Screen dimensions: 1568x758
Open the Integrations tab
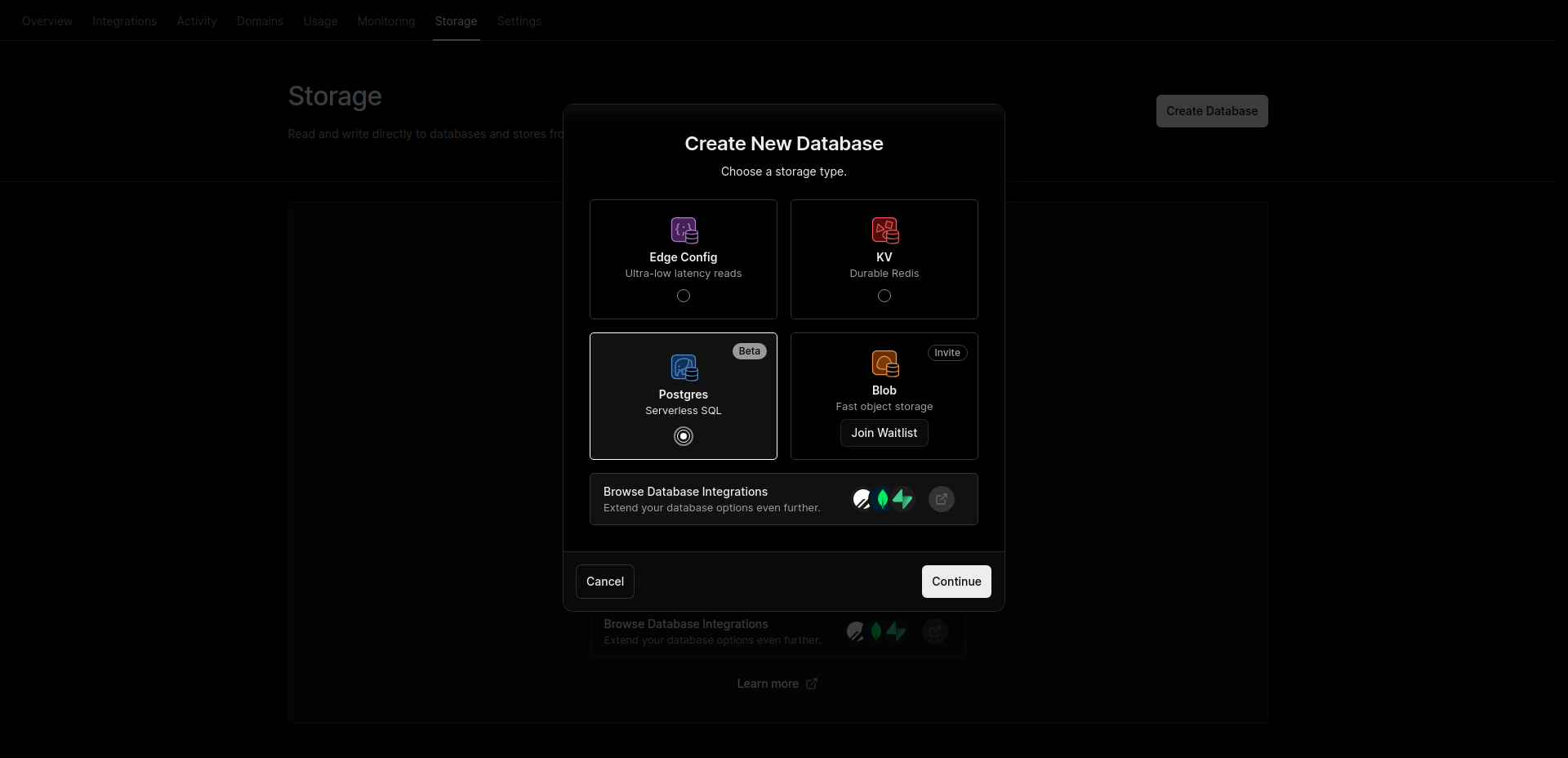(x=125, y=21)
